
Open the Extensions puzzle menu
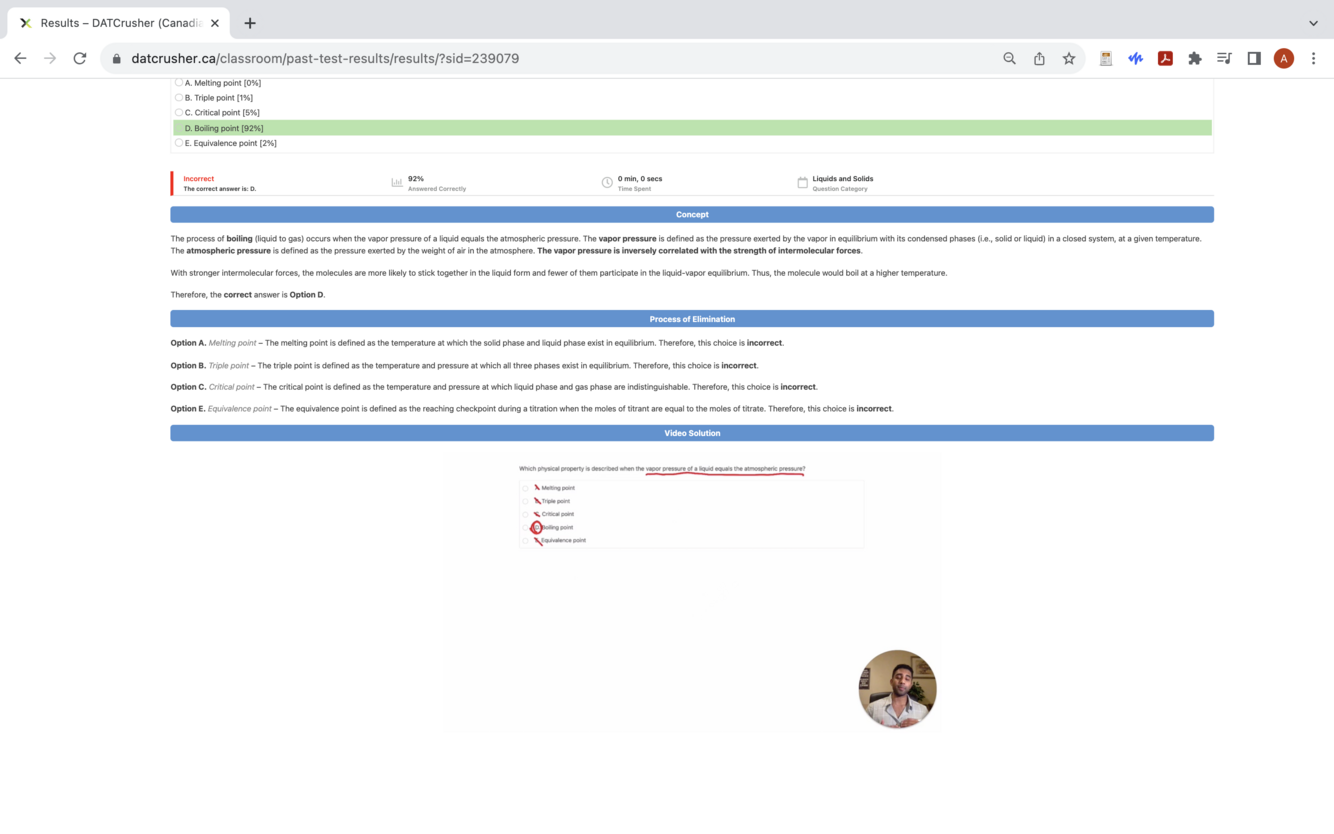coord(1194,58)
